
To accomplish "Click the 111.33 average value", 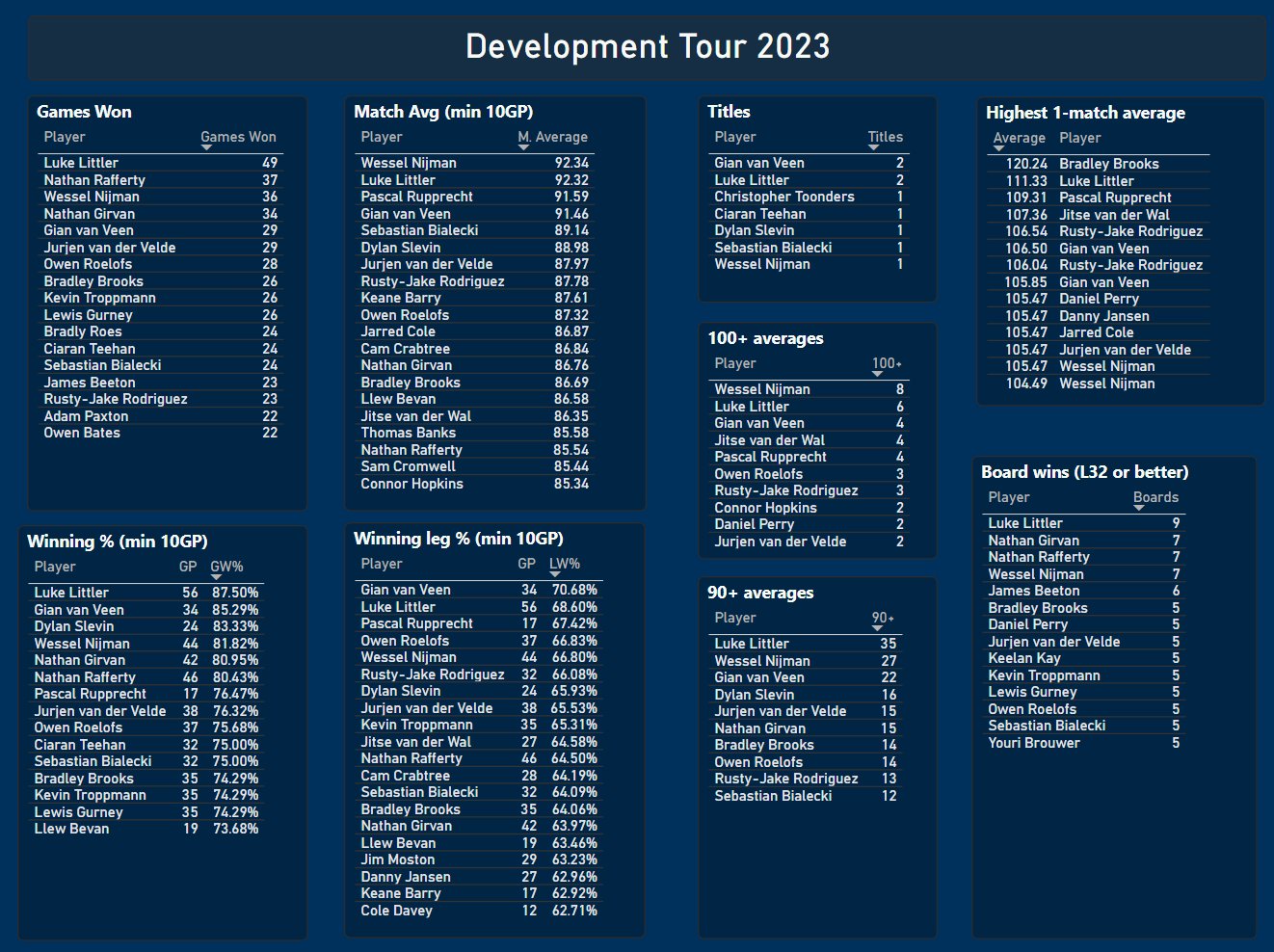I will [1027, 181].
